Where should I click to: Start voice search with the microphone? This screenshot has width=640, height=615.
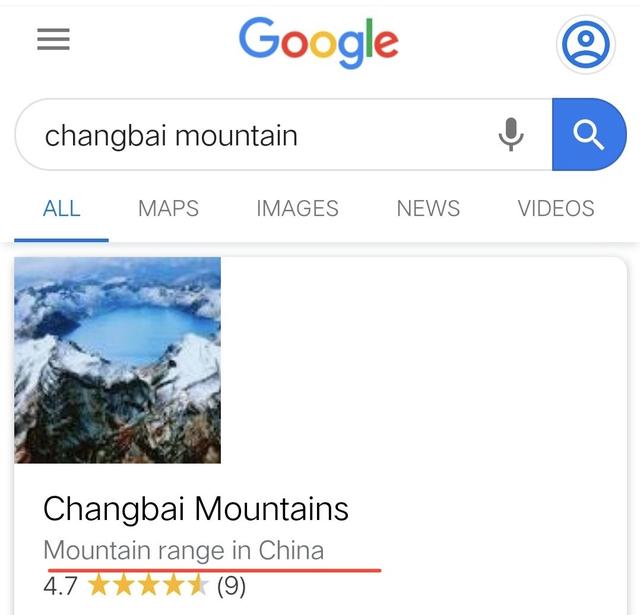coord(511,134)
